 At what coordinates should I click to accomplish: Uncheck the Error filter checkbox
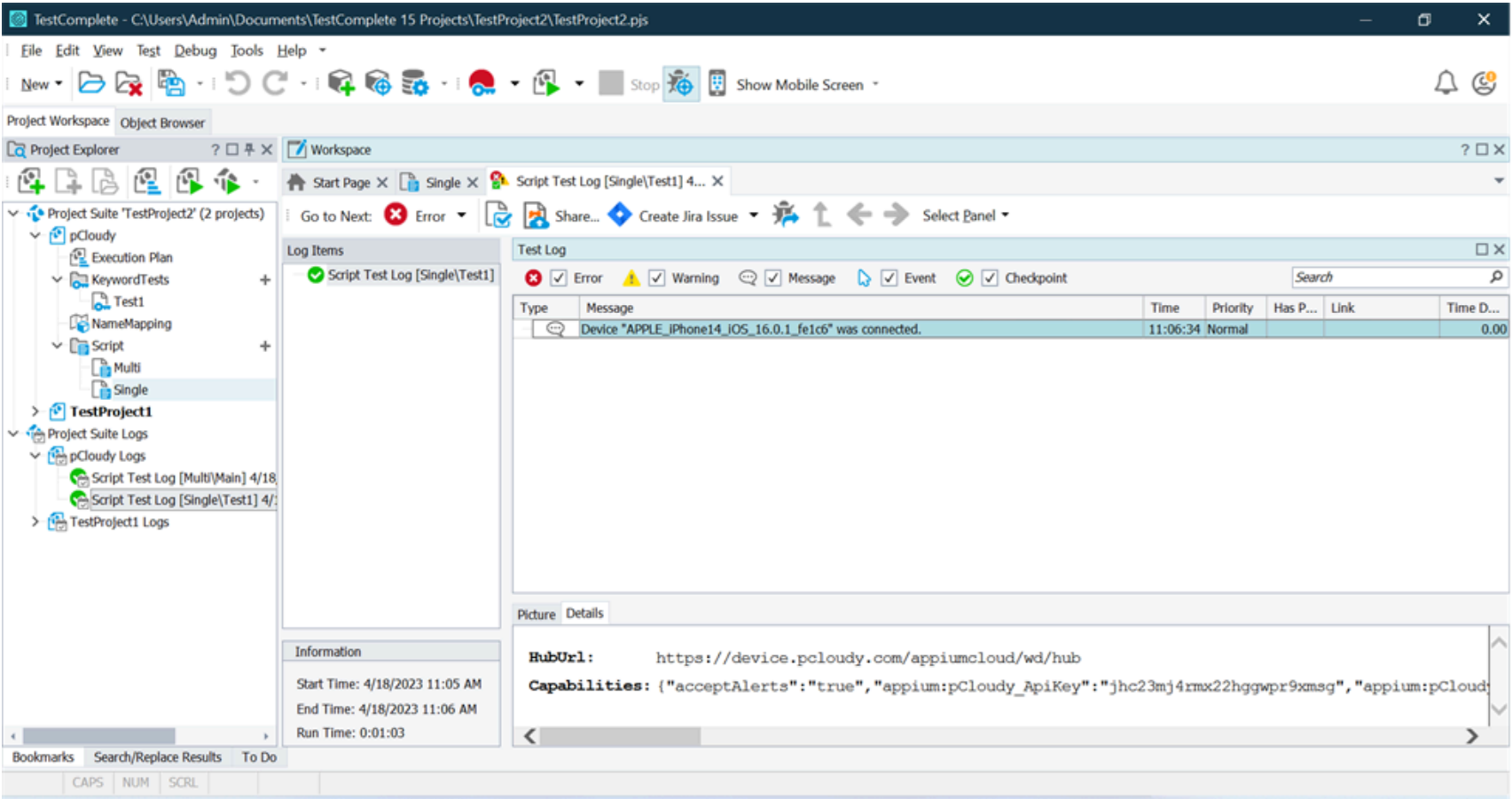559,278
